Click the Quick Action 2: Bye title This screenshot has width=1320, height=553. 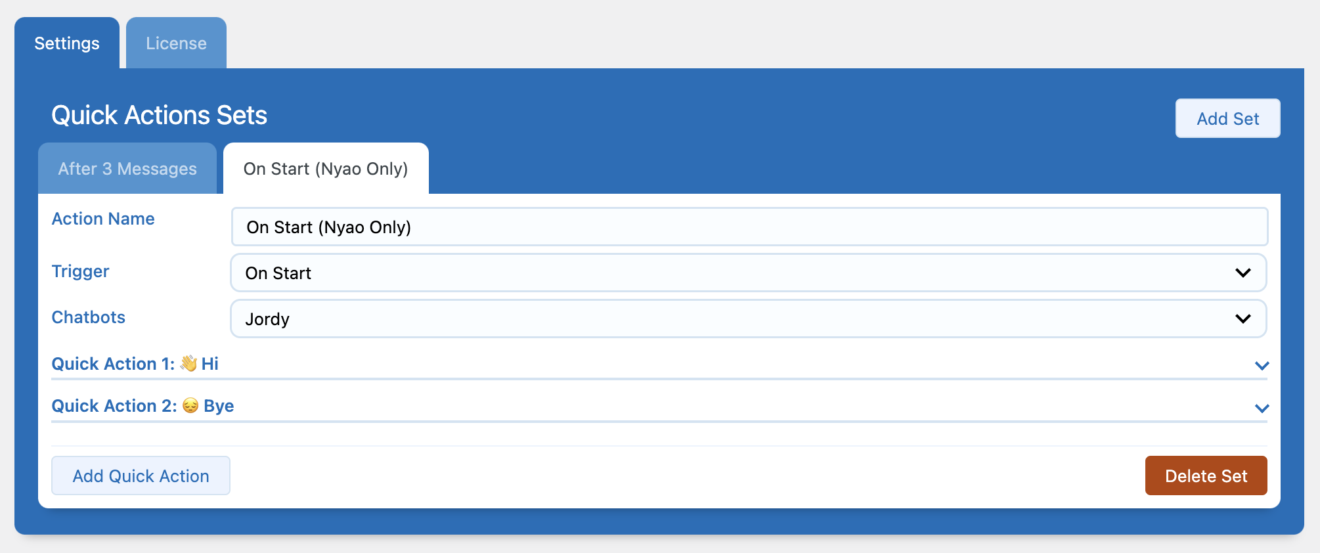point(142,406)
